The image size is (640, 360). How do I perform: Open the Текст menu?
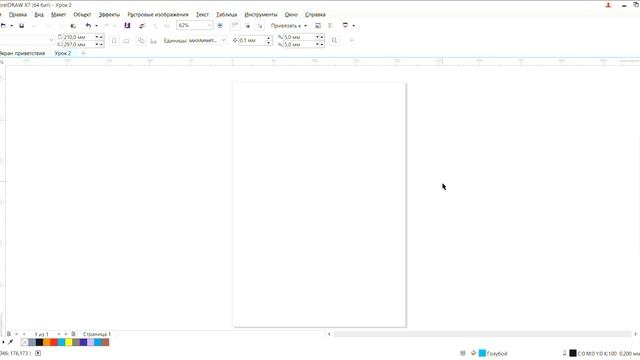click(202, 15)
